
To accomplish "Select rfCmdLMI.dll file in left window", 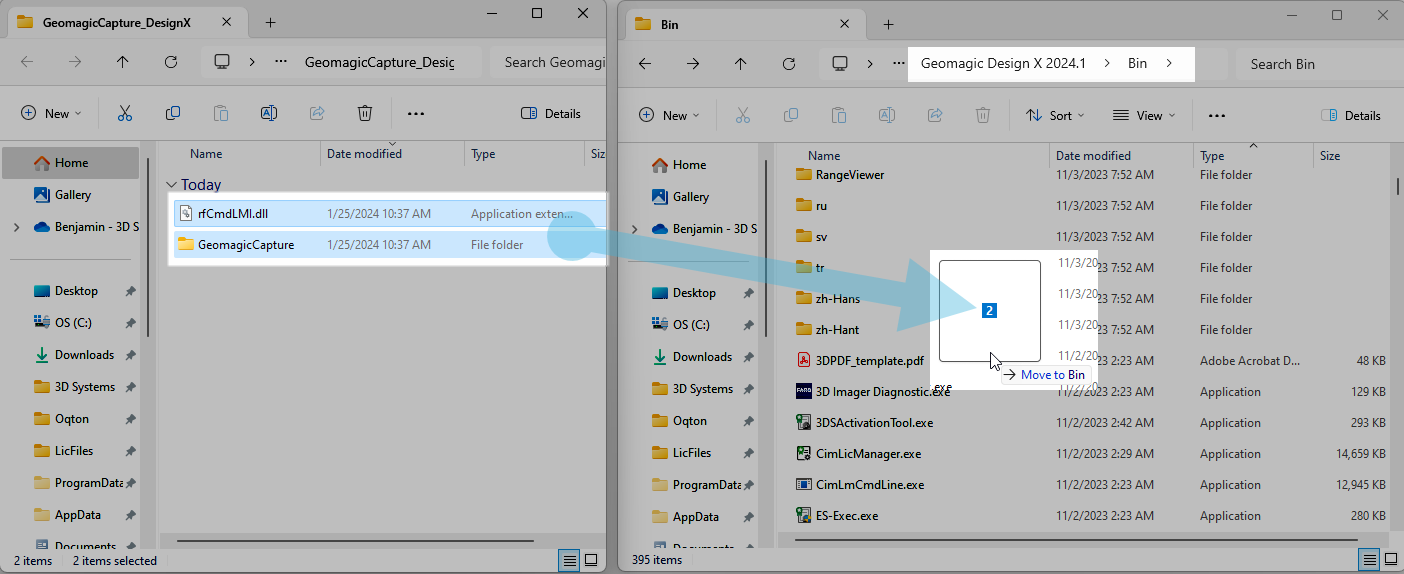I will click(x=390, y=213).
